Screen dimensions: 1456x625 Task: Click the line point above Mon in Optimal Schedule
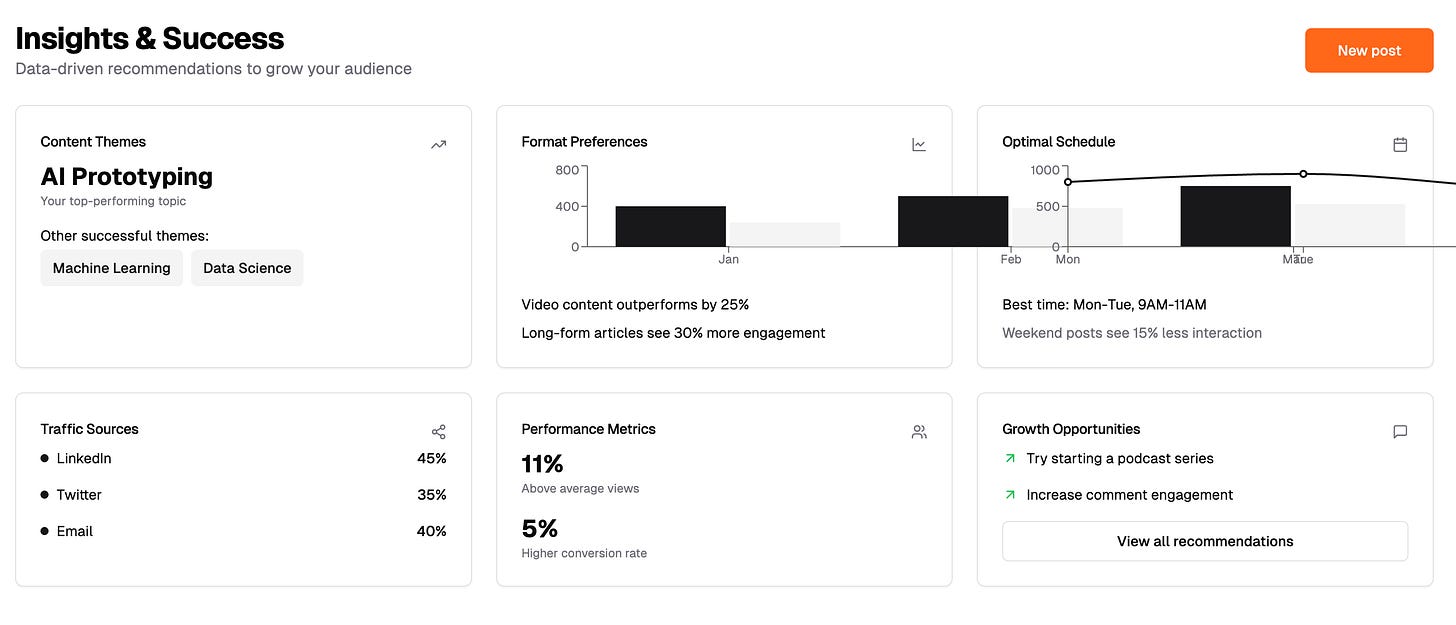1068,182
